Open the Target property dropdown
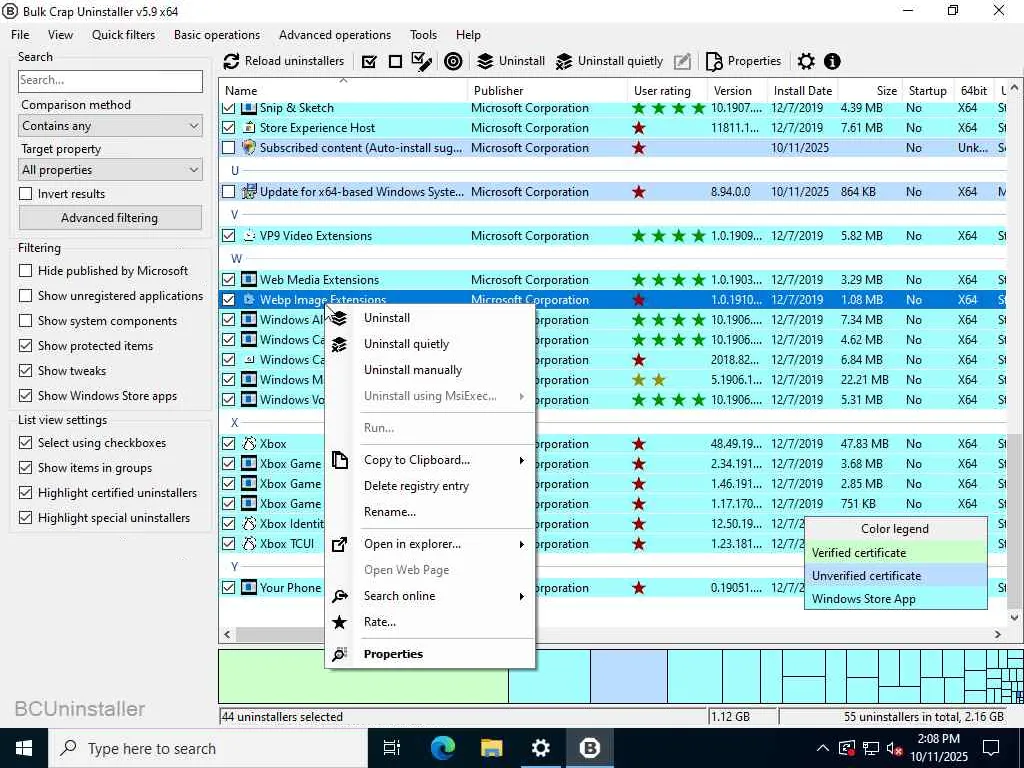 (x=110, y=170)
